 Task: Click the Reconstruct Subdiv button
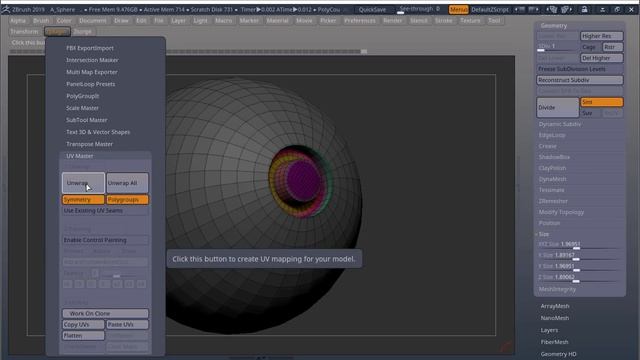tap(580, 80)
